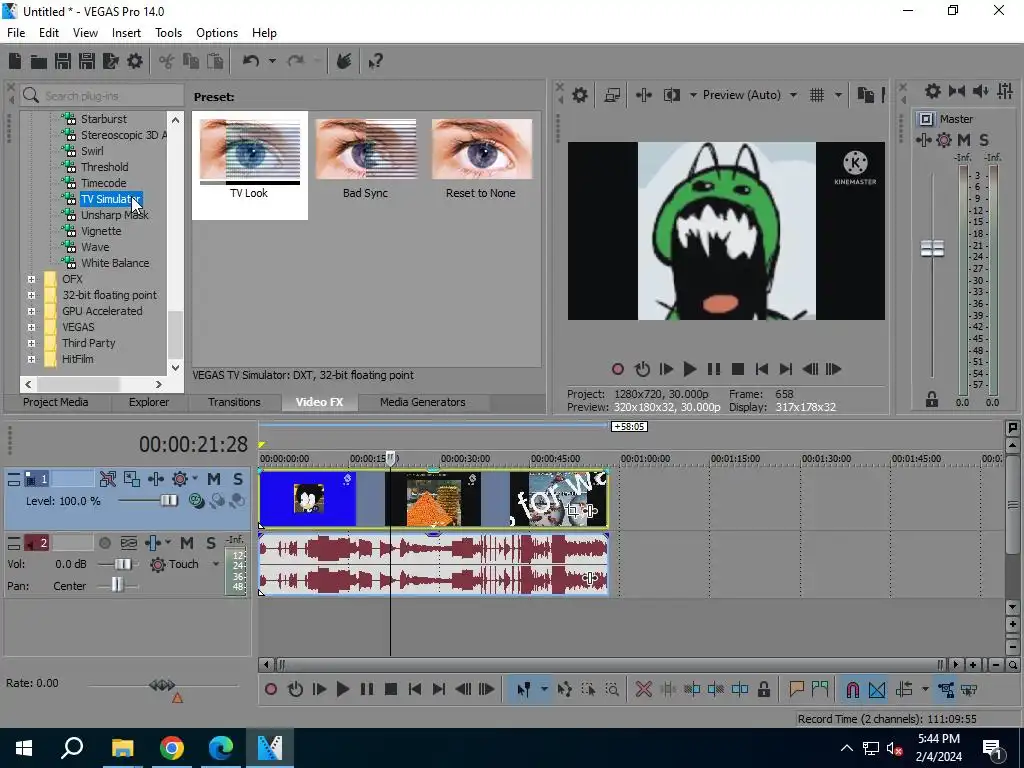Click the Search plug-ins field
The width and height of the screenshot is (1024, 768).
[x=102, y=96]
